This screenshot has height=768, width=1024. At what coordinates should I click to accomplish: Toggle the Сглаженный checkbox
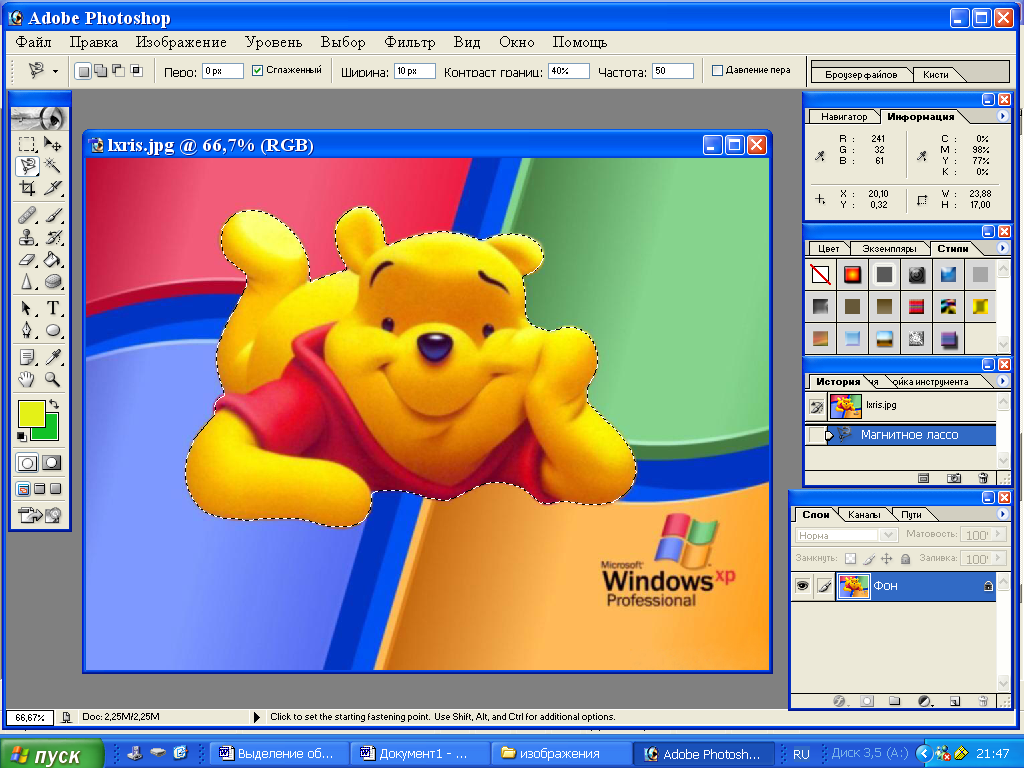point(257,71)
